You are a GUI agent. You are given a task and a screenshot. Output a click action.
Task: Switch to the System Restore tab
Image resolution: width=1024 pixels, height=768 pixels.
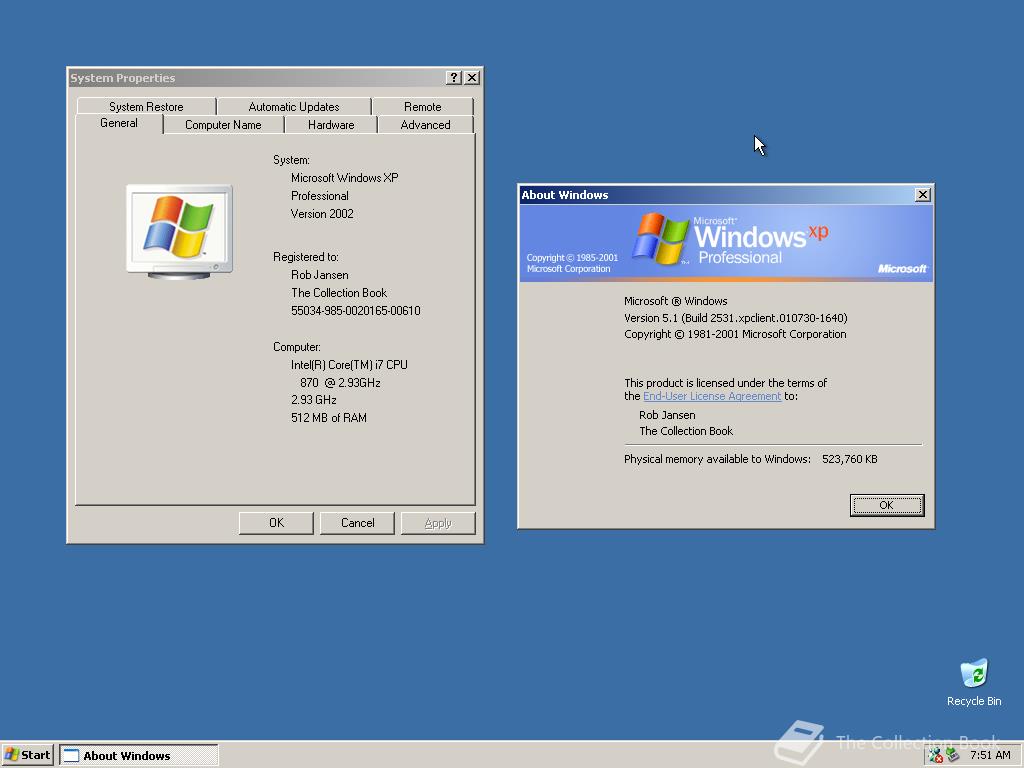click(146, 106)
